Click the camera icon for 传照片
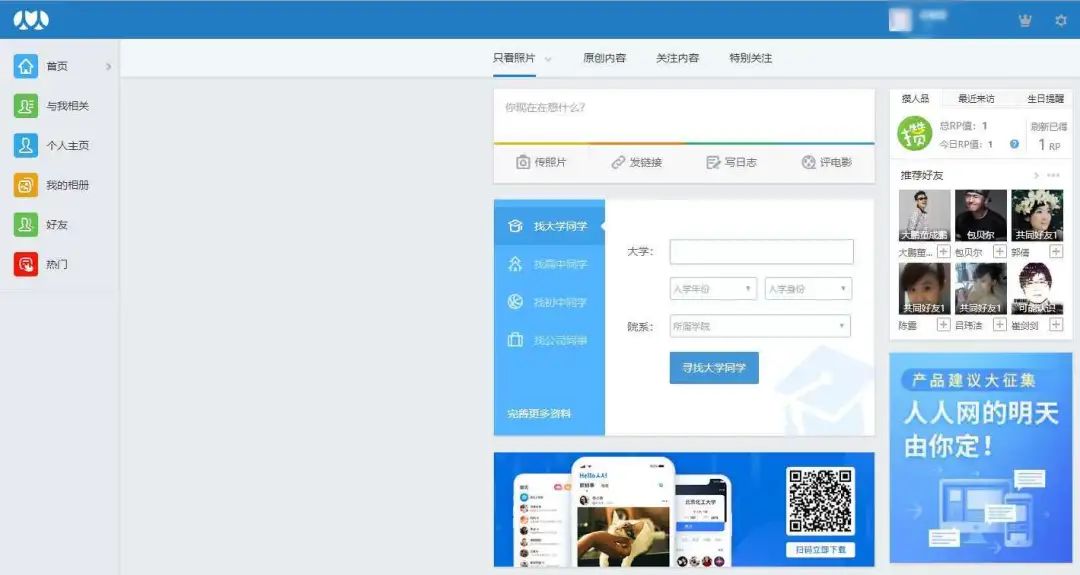 pyautogui.click(x=523, y=163)
